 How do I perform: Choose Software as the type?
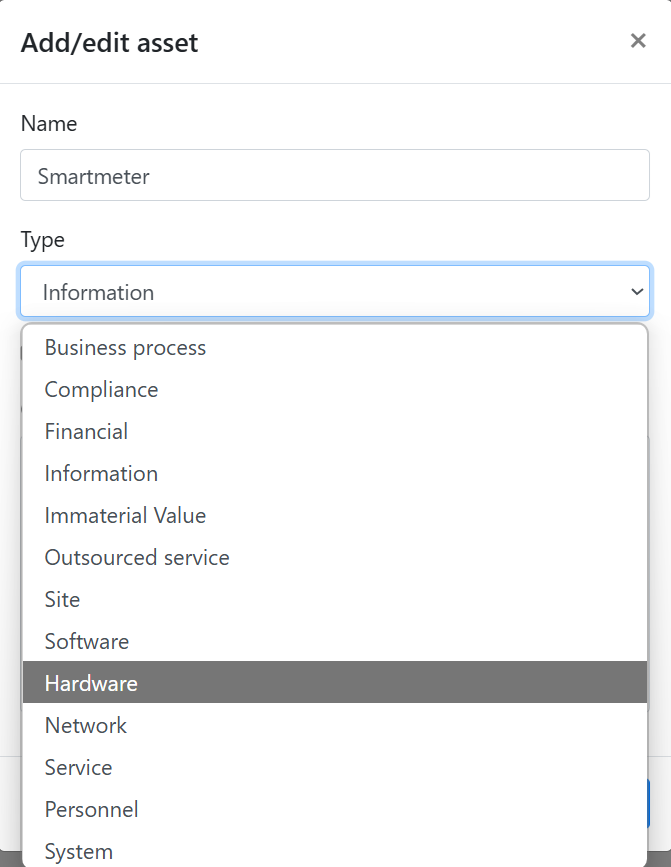[335, 642]
